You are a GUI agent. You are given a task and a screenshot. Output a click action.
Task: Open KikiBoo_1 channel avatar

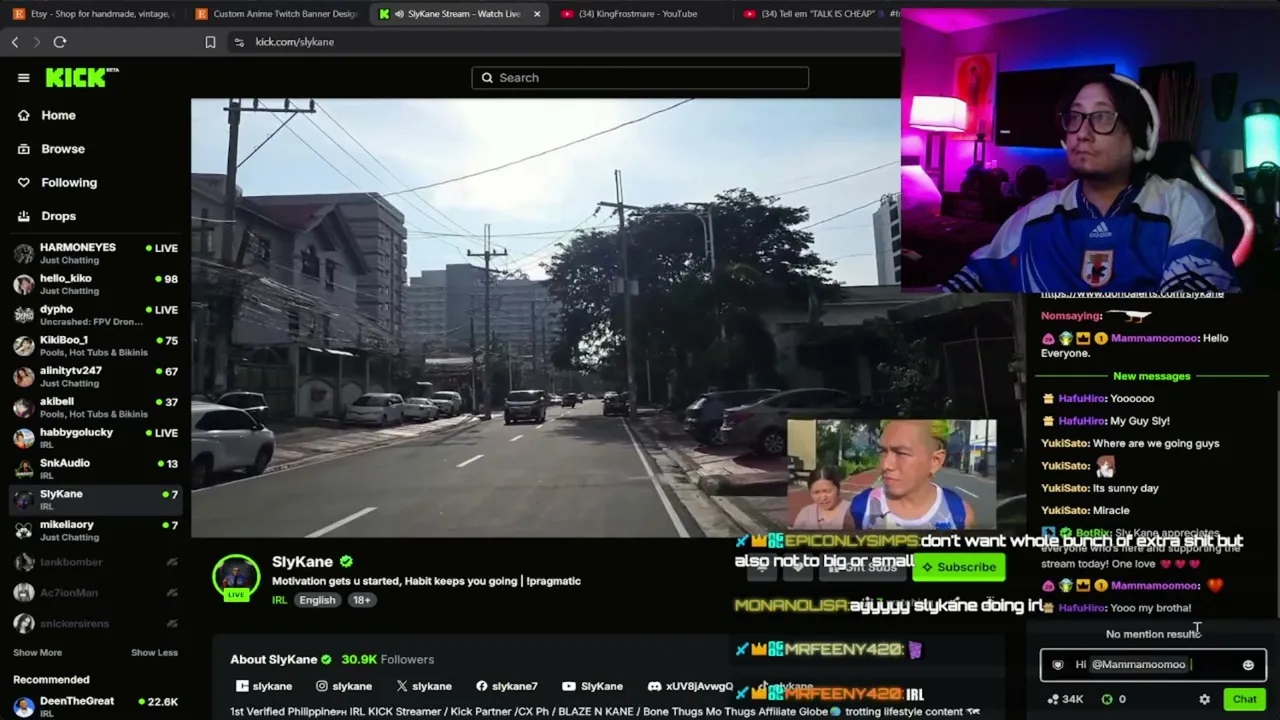(x=23, y=346)
